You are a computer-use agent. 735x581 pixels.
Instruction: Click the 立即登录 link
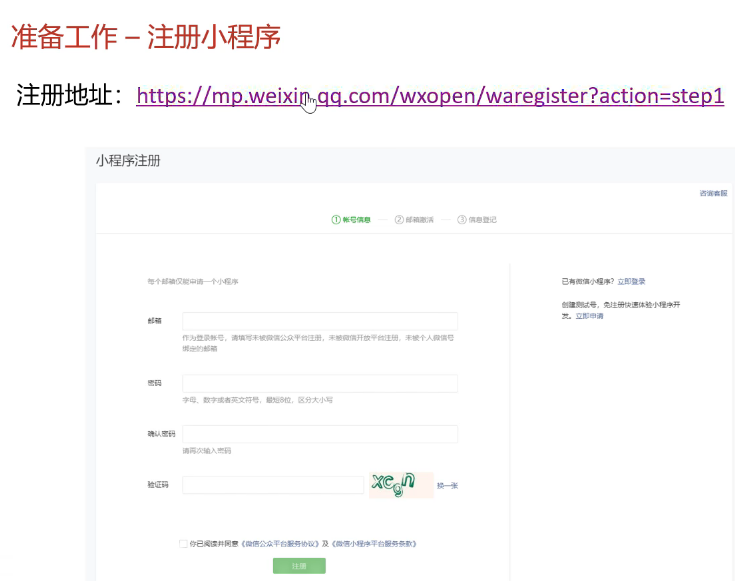[631, 281]
